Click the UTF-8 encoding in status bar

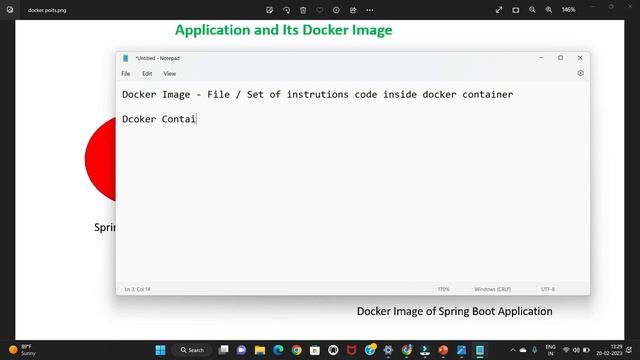(x=548, y=289)
